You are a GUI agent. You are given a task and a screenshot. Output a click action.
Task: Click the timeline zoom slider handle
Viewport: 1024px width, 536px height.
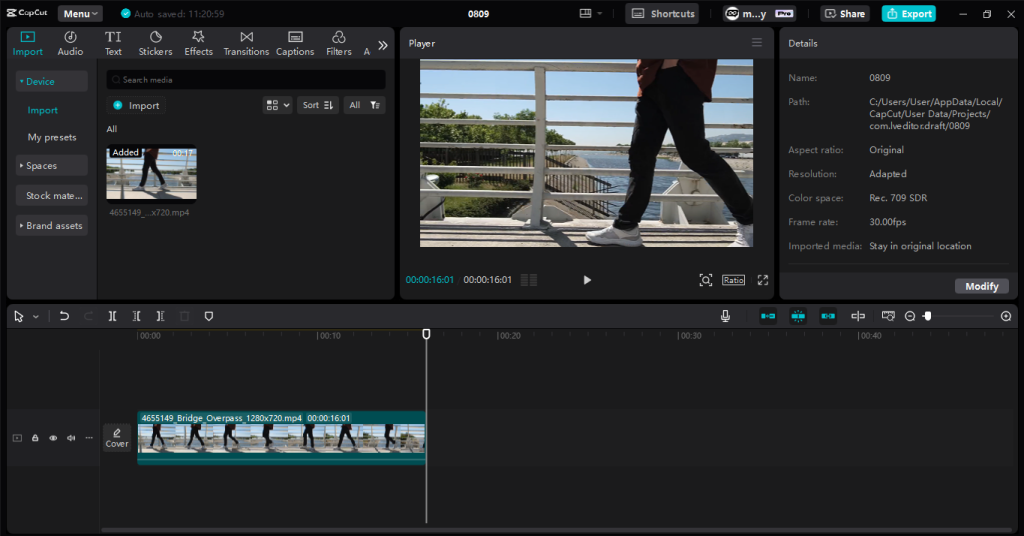point(927,316)
